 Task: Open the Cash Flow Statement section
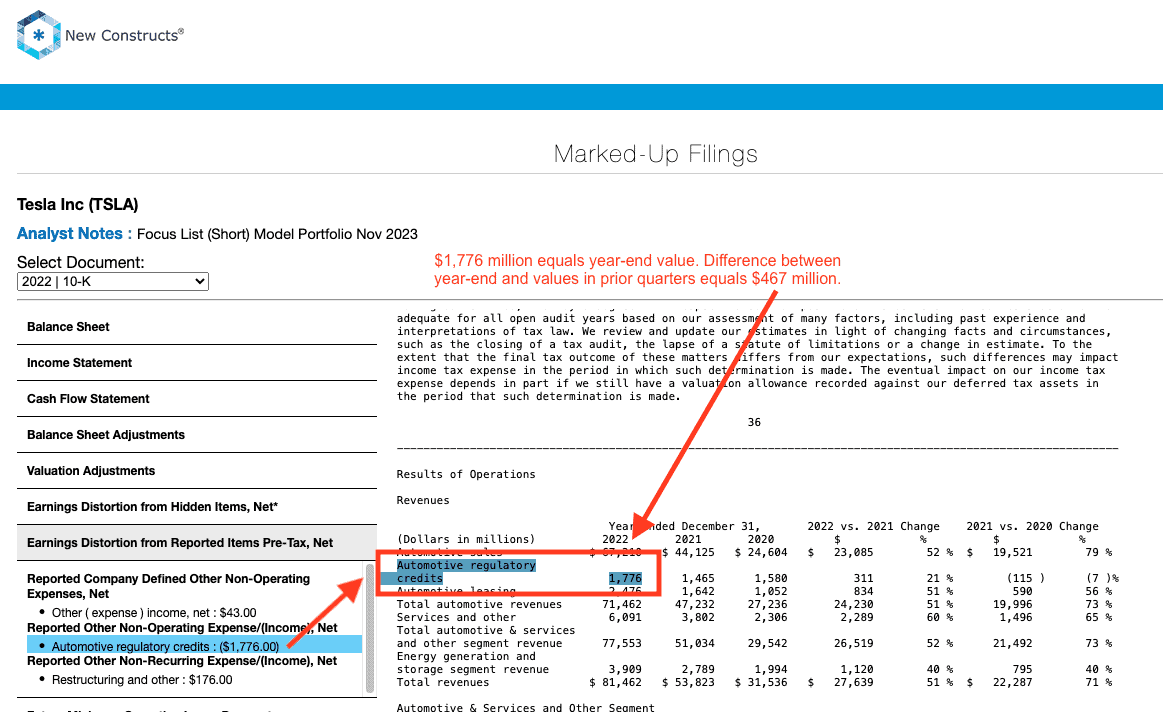click(x=197, y=399)
